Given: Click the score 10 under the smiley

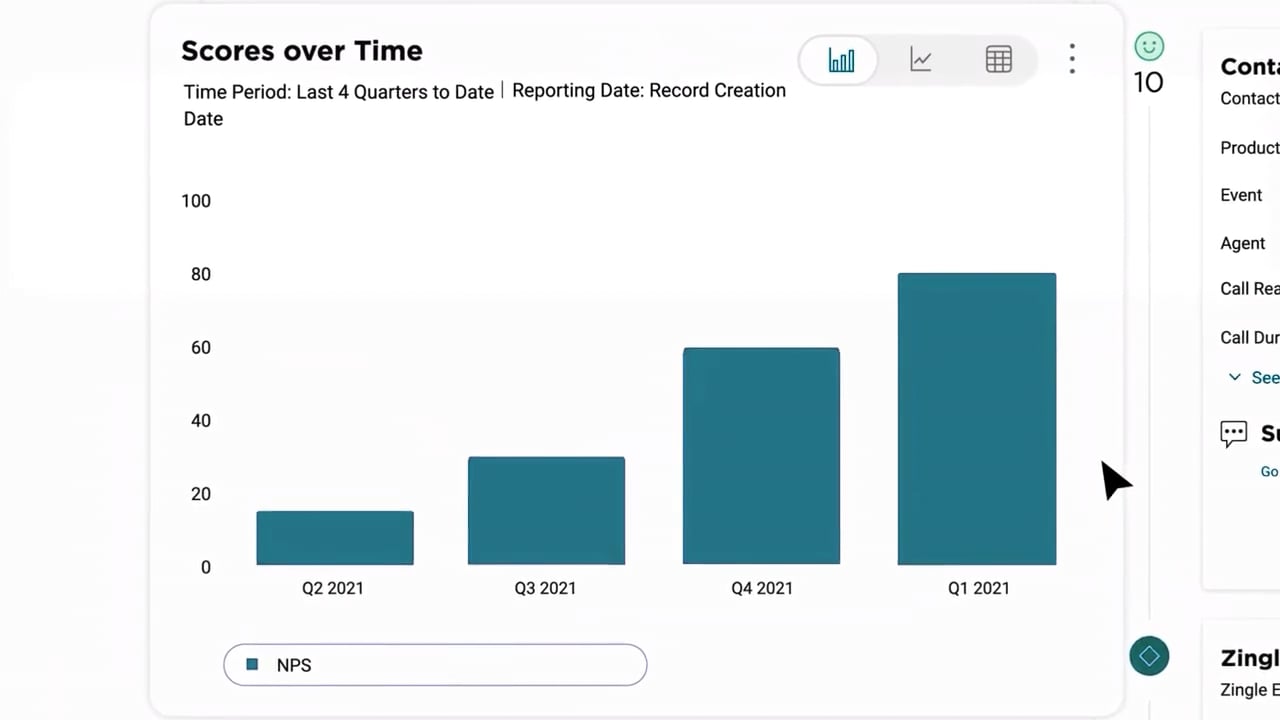Looking at the screenshot, I should point(1148,82).
